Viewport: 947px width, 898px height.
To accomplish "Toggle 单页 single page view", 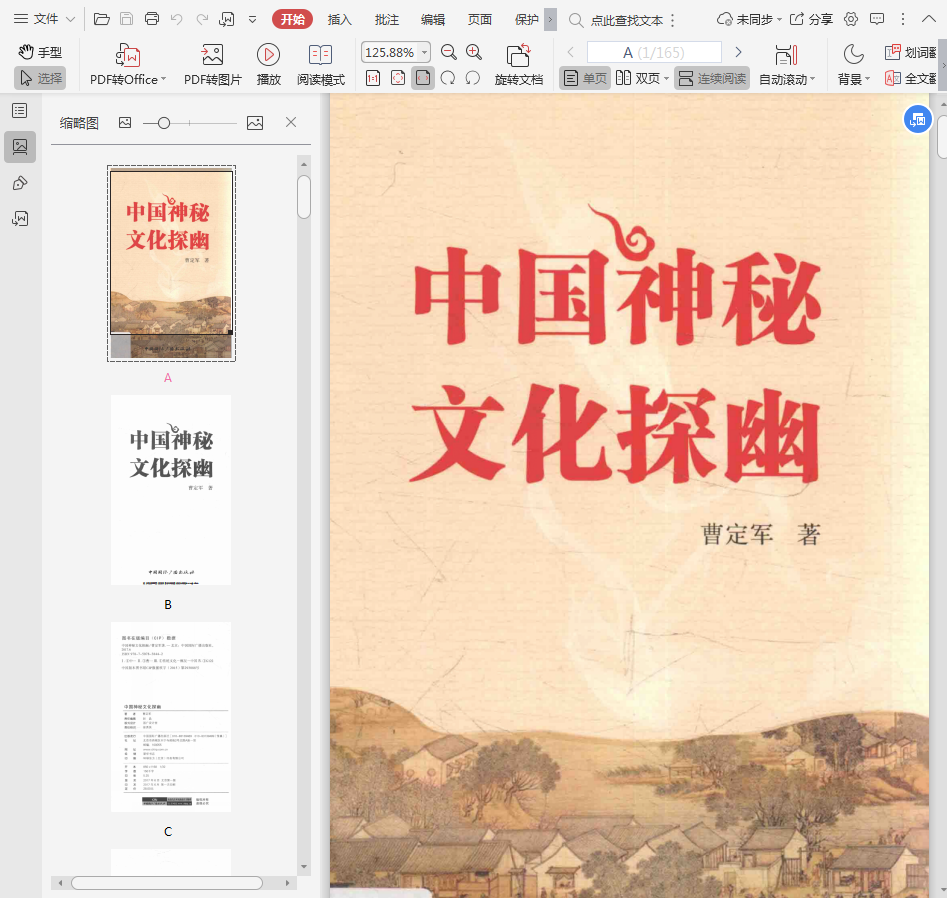I will [585, 78].
